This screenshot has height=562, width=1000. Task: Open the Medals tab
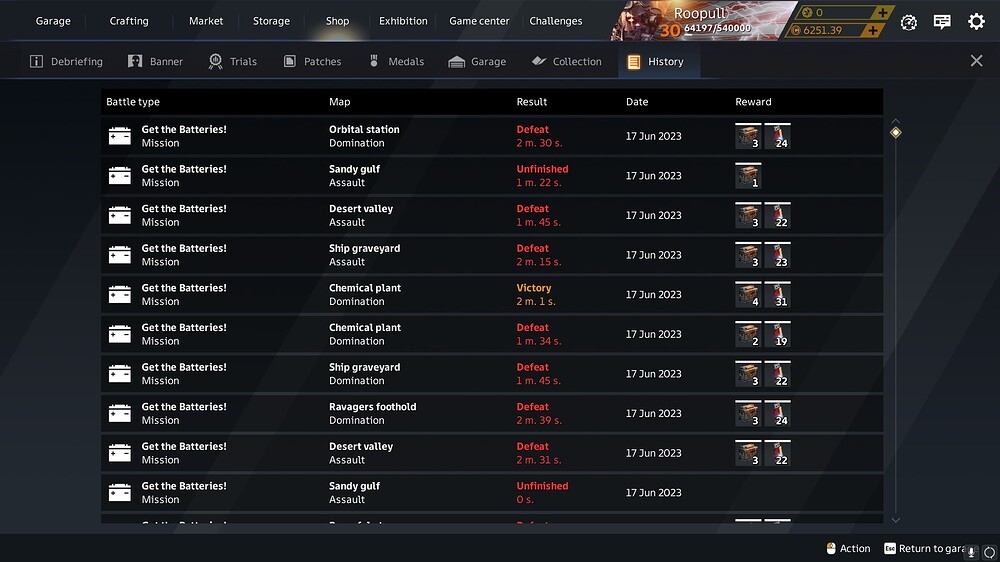tap(395, 61)
